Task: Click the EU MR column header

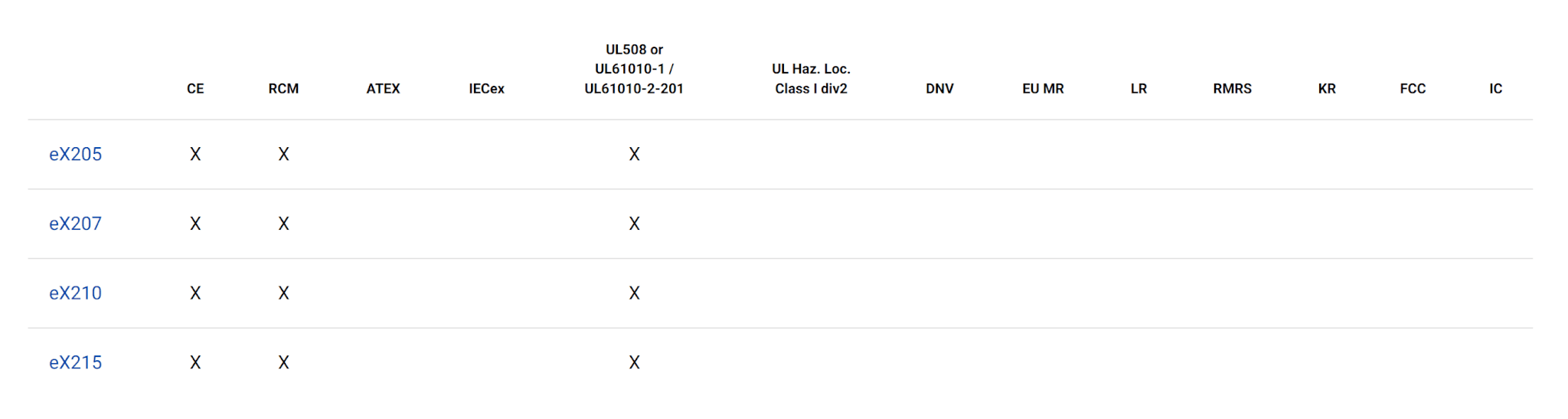Action: point(1043,89)
